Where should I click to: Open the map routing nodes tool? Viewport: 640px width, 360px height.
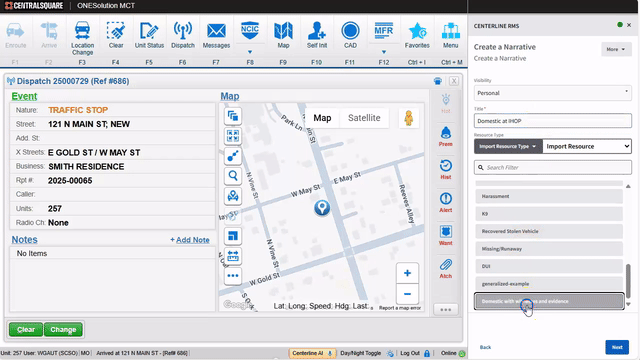click(x=233, y=156)
